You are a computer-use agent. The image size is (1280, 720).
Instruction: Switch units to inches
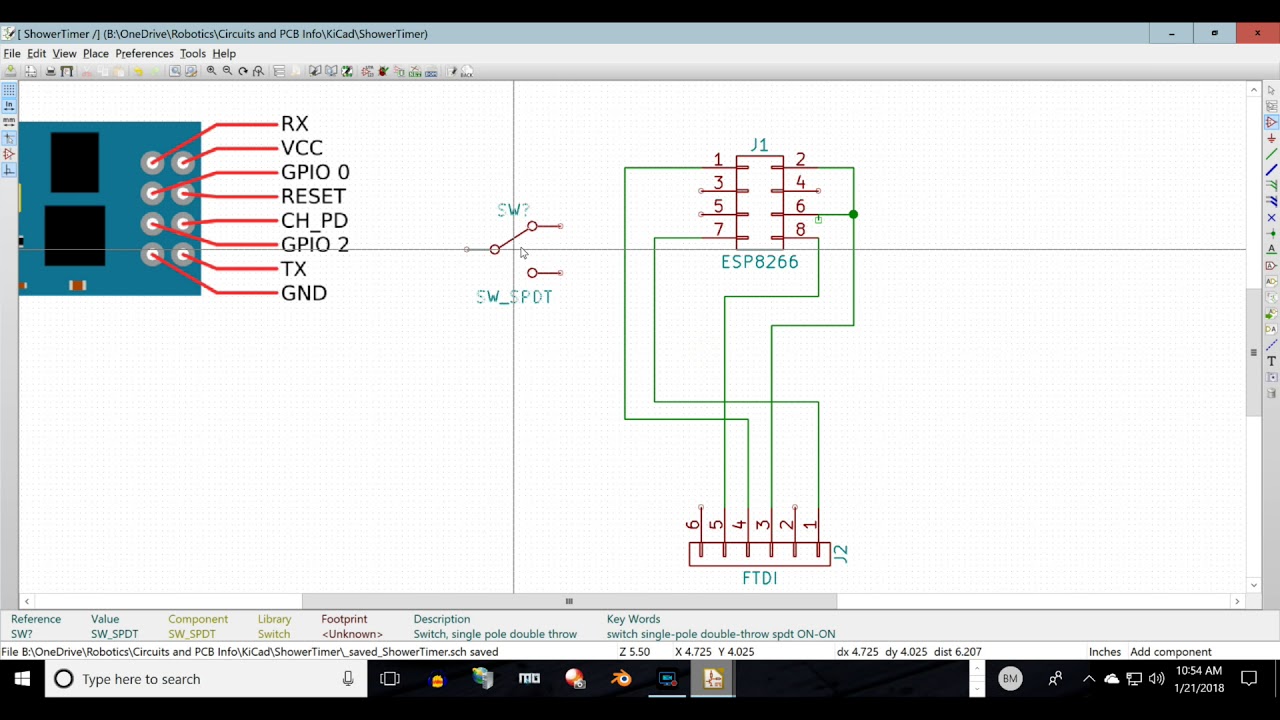click(x=9, y=105)
